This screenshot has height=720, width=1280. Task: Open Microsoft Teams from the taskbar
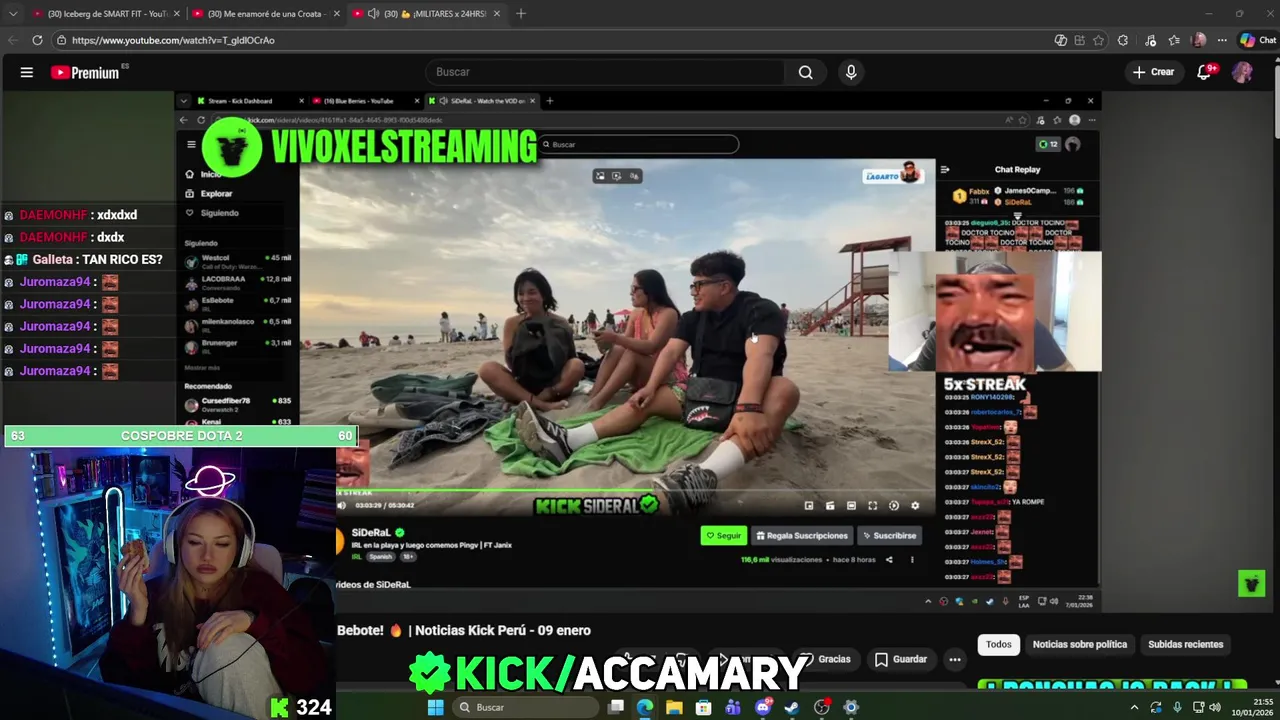tap(733, 707)
